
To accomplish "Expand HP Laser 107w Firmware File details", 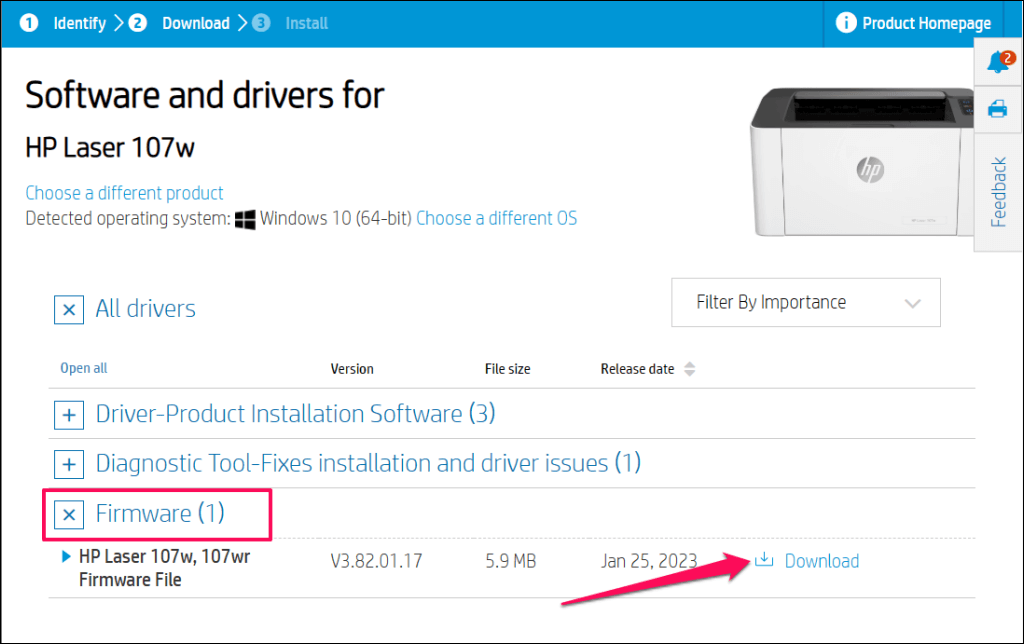I will click(67, 556).
